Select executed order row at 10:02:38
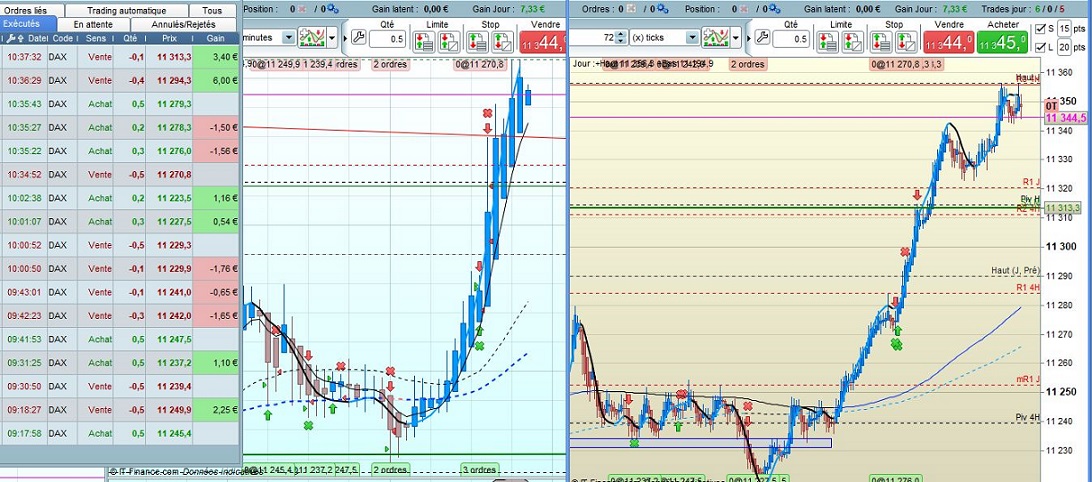1092x482 pixels. click(120, 198)
